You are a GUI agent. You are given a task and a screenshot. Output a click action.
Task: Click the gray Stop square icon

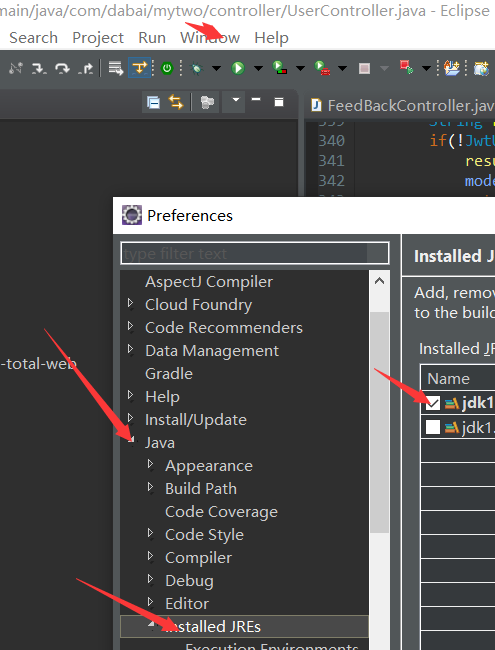[364, 68]
